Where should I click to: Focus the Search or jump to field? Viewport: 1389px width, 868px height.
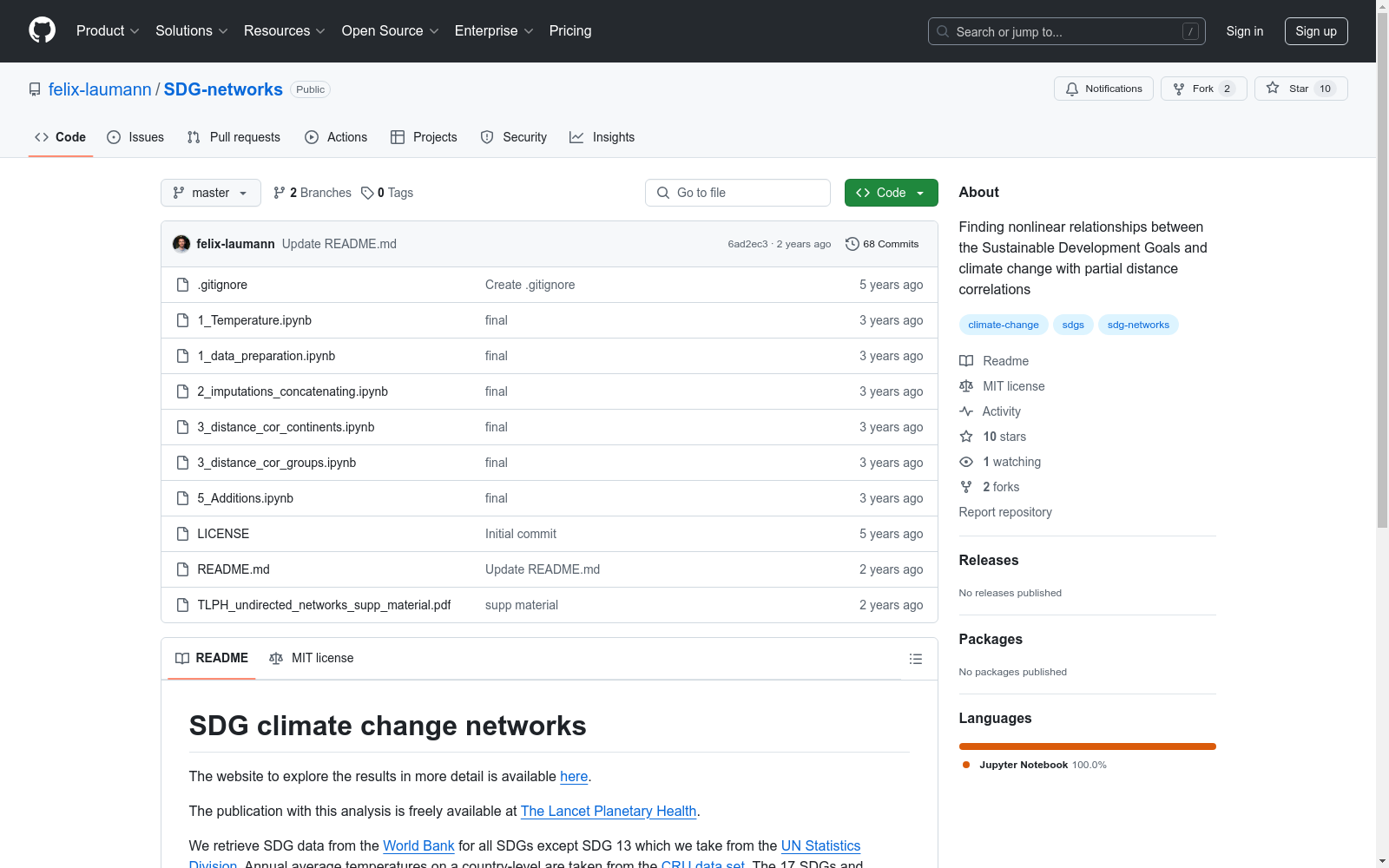click(1067, 31)
